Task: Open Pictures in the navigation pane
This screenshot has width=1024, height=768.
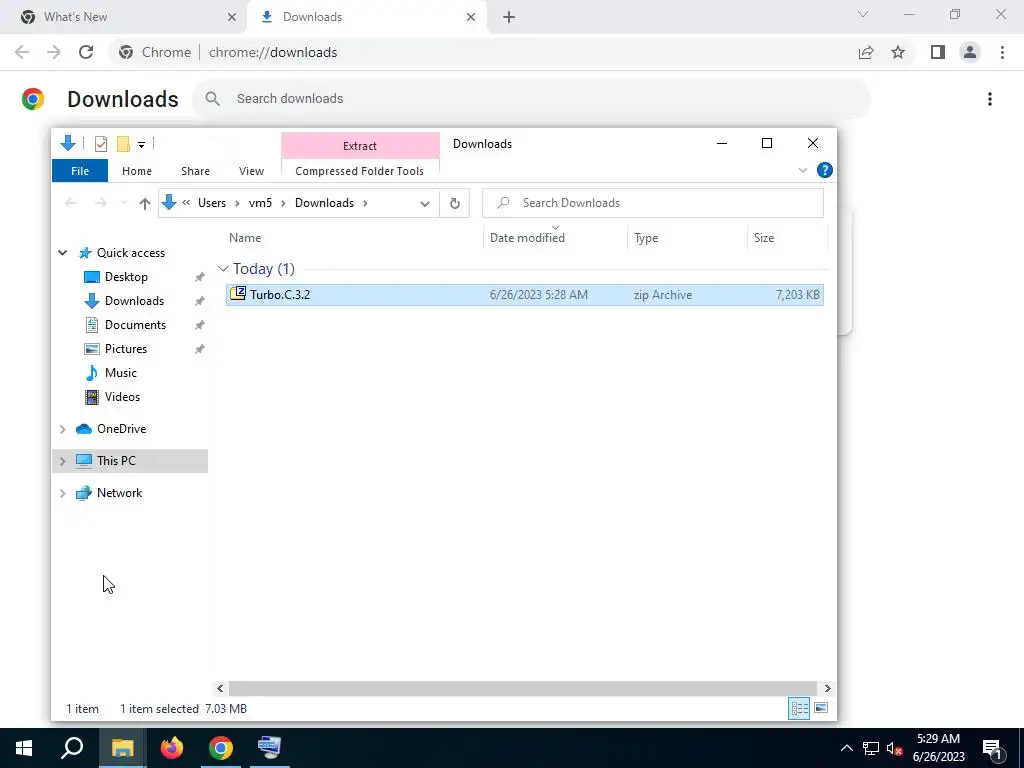Action: click(x=125, y=349)
